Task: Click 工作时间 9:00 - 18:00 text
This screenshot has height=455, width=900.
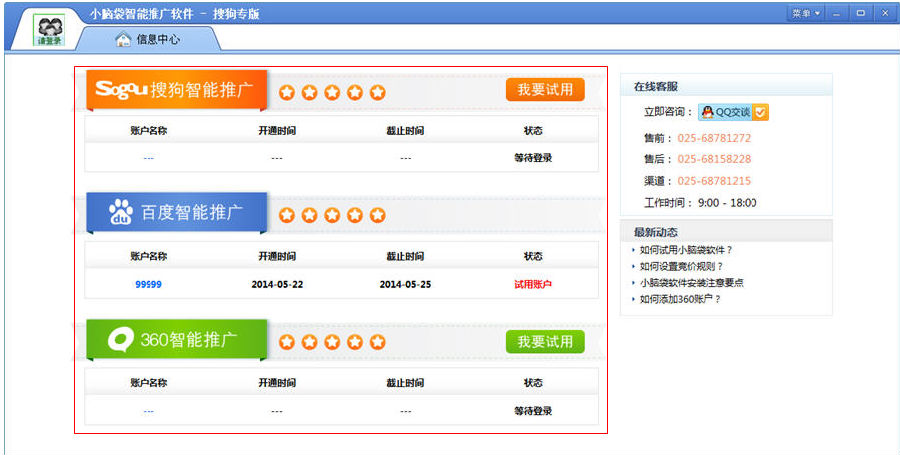Action: [x=700, y=203]
